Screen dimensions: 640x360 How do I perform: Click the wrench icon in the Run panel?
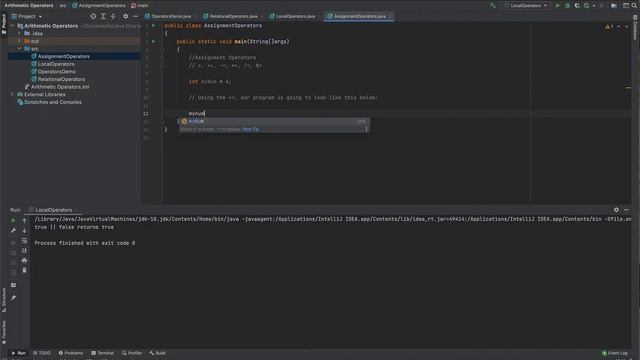tap(13, 231)
